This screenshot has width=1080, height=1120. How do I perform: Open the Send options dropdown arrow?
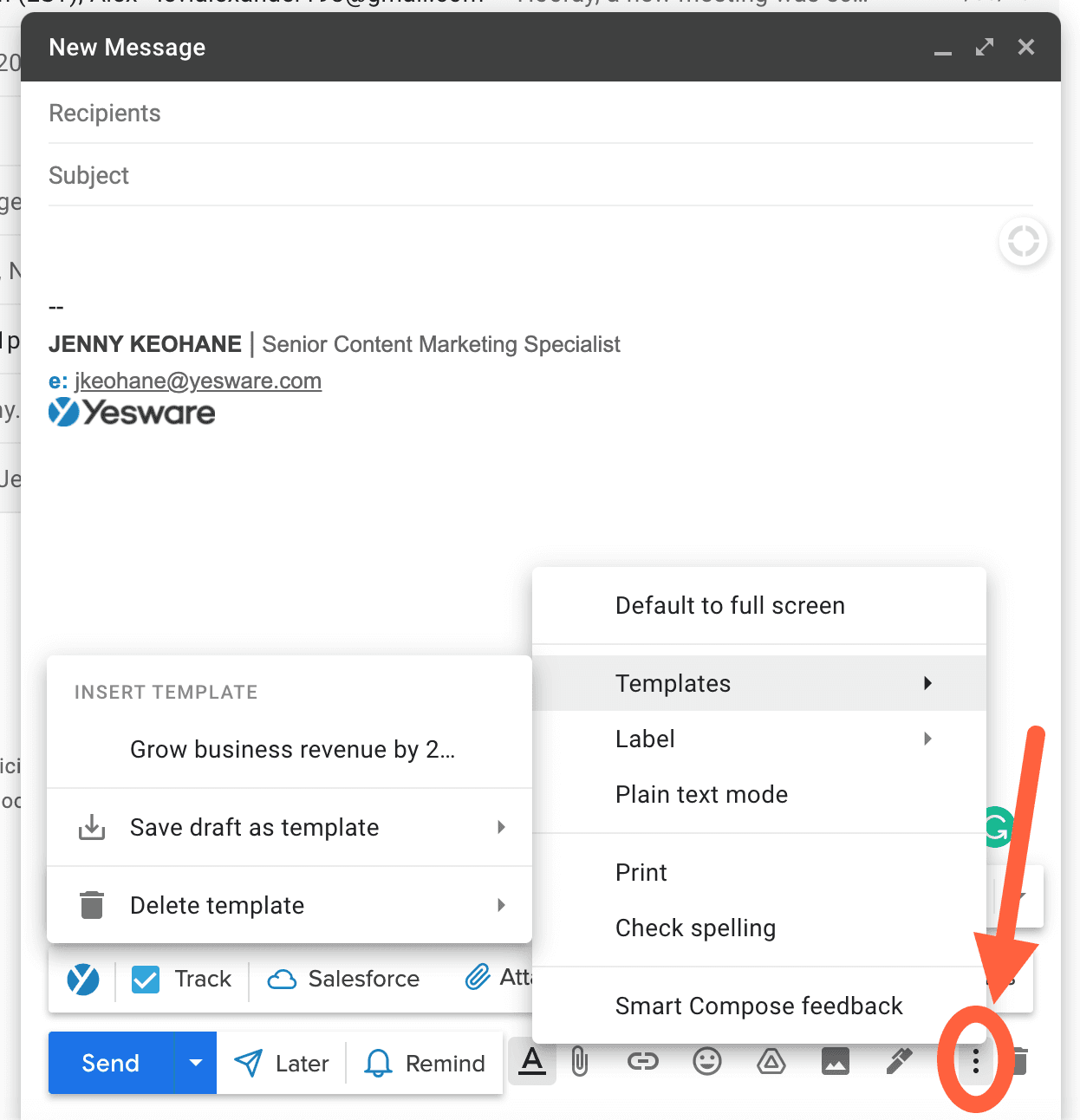(196, 1062)
